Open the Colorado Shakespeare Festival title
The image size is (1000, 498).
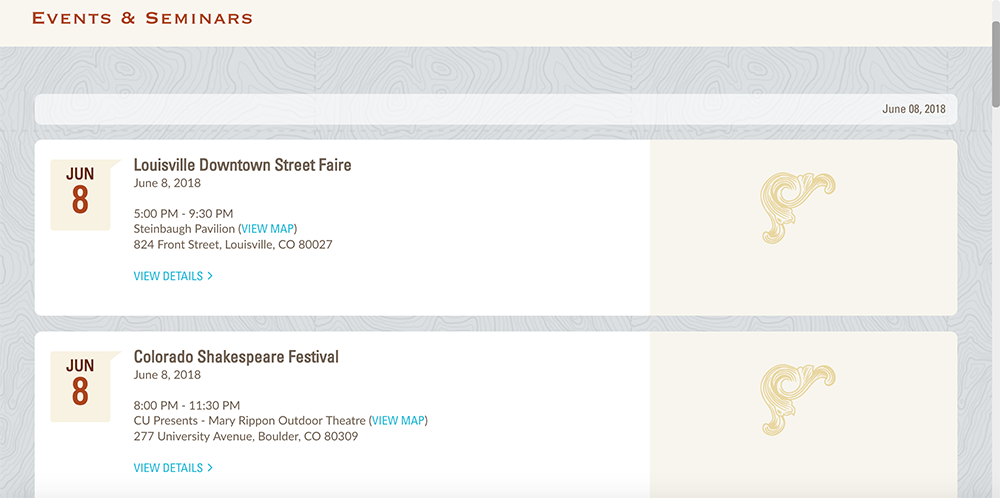[x=236, y=357]
